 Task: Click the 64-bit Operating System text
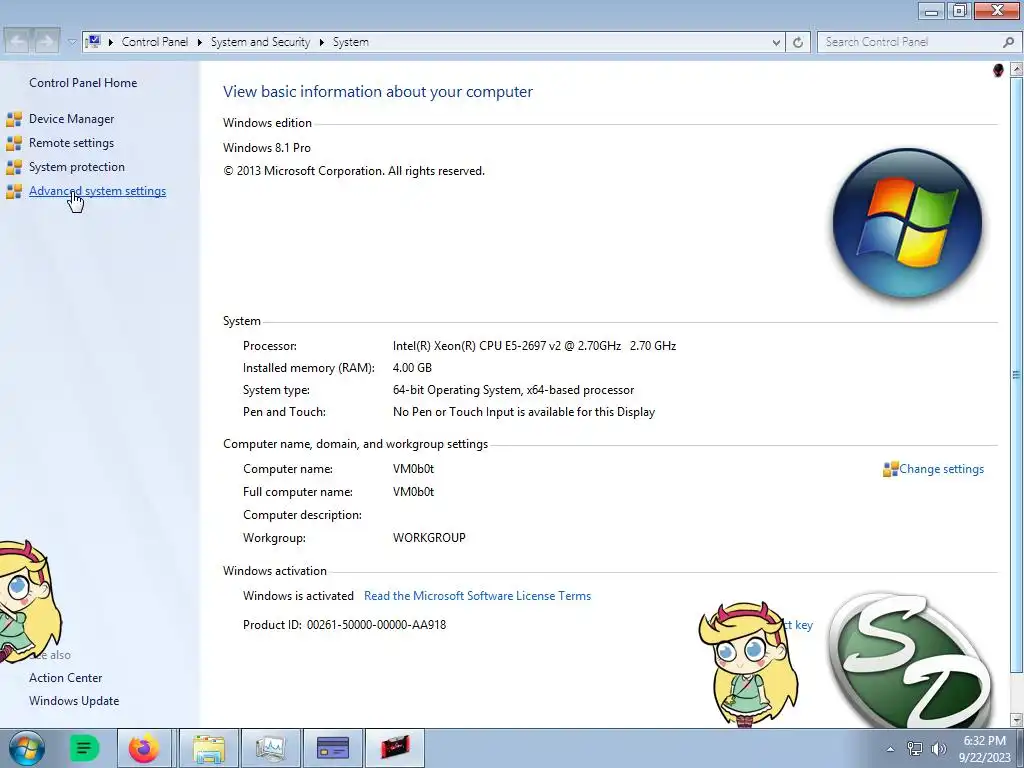pyautogui.click(x=513, y=390)
